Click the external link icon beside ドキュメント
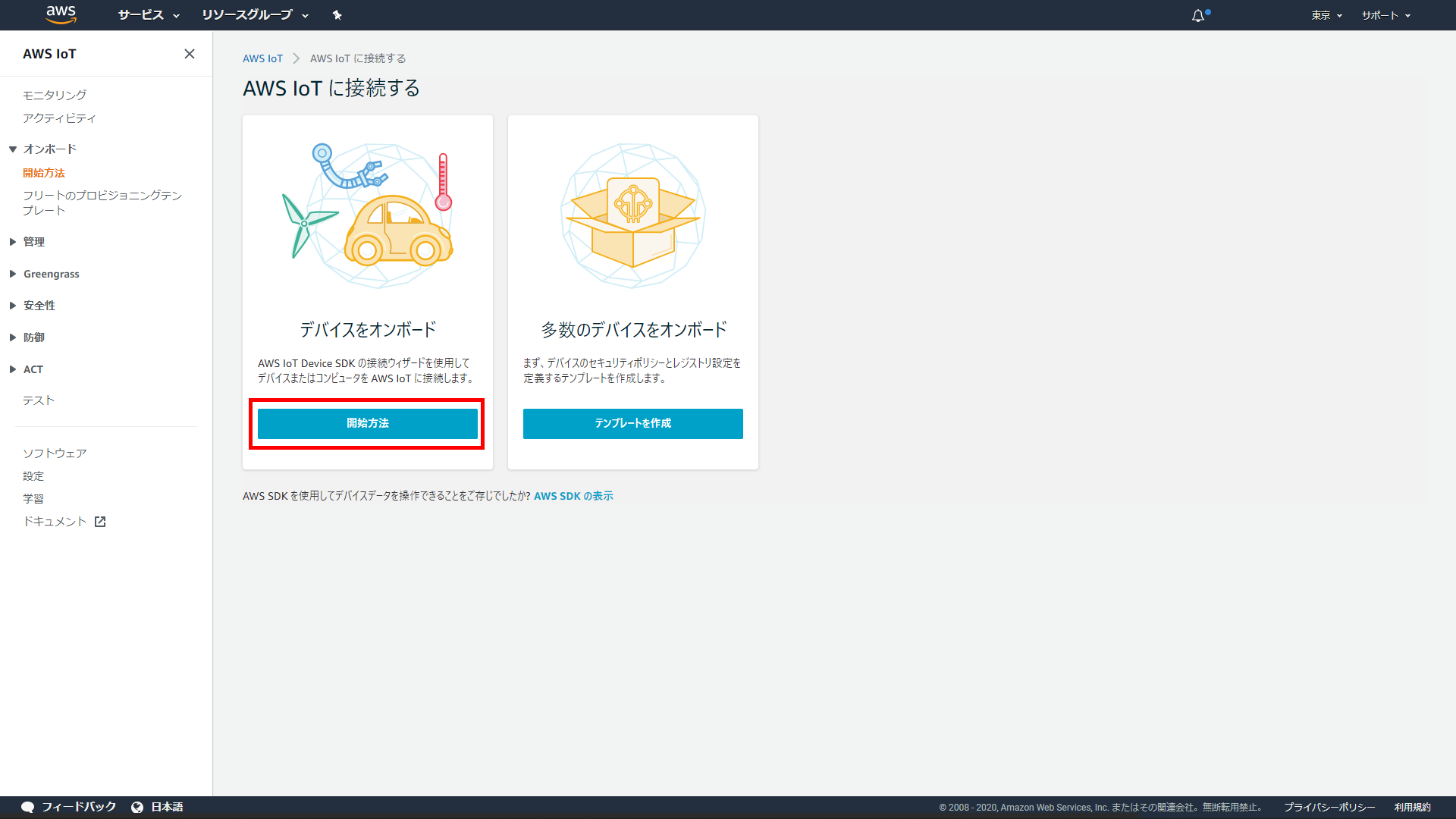The width and height of the screenshot is (1456, 819). coord(100,522)
